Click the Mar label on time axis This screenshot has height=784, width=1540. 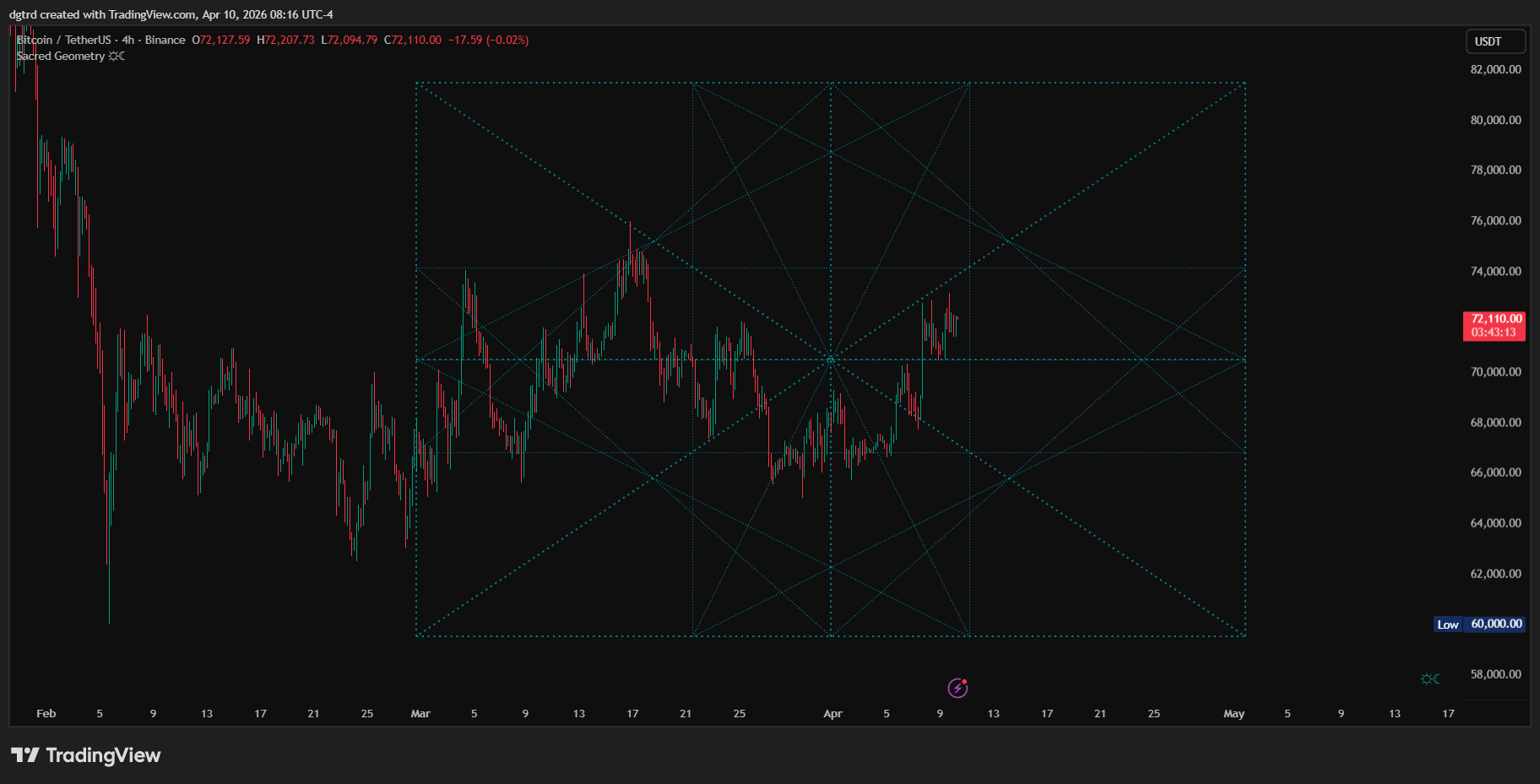[x=420, y=713]
